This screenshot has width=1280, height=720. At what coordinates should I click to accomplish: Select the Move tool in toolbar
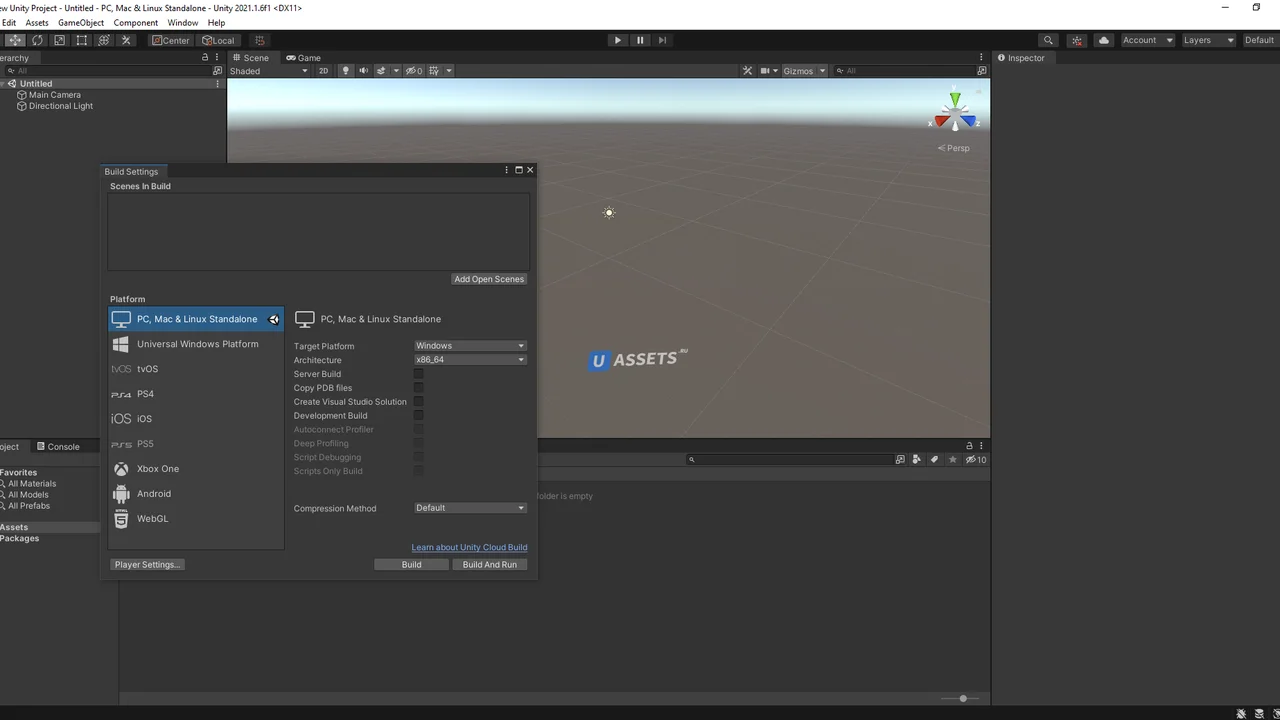point(15,40)
